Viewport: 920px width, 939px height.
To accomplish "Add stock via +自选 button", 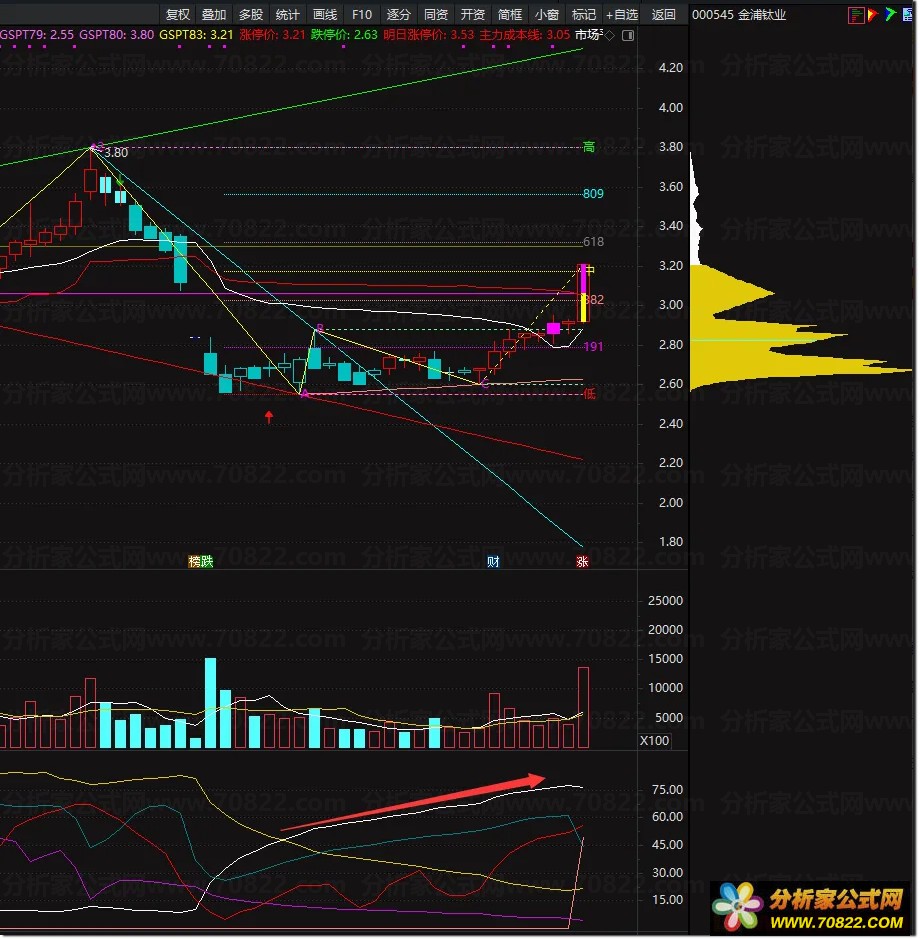I will pyautogui.click(x=622, y=14).
